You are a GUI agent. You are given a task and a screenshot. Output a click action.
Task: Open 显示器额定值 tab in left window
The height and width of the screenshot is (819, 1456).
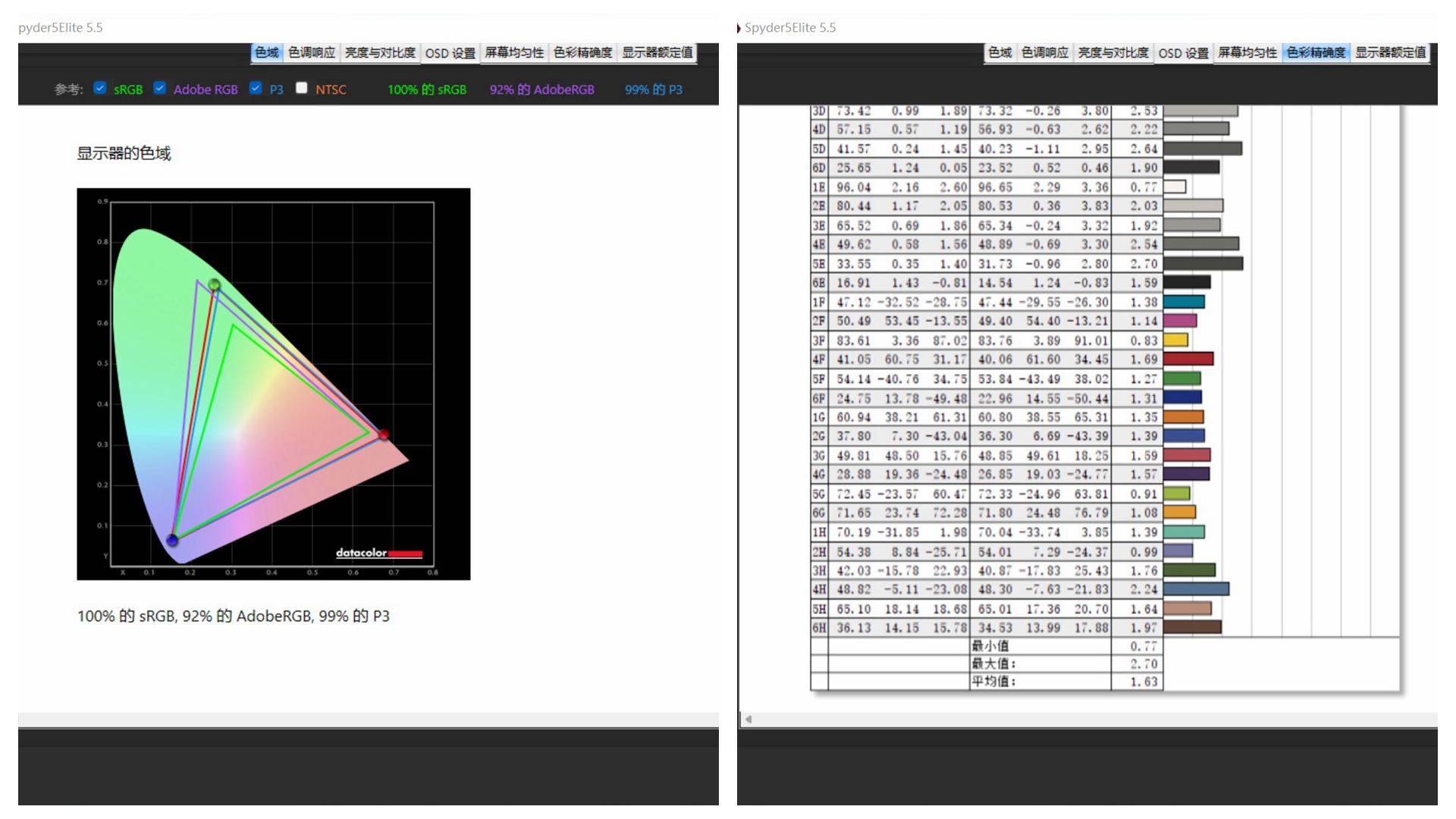point(657,52)
